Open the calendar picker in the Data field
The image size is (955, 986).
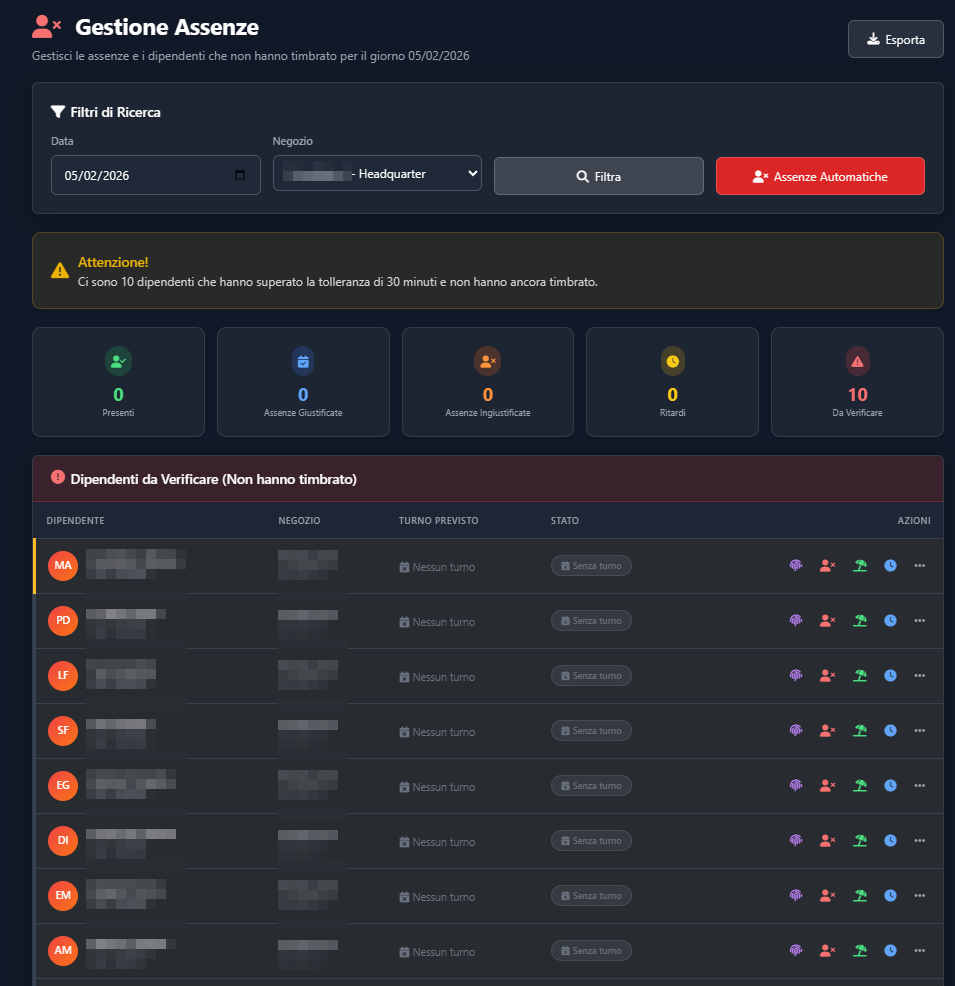coord(240,176)
